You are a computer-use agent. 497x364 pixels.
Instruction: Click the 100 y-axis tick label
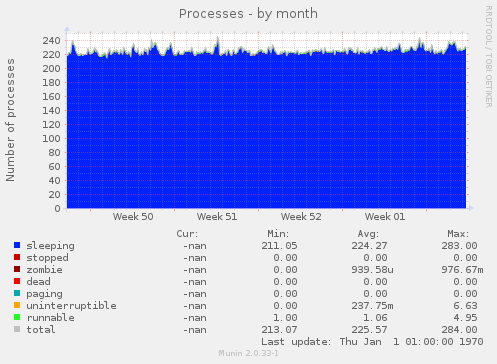click(51, 139)
